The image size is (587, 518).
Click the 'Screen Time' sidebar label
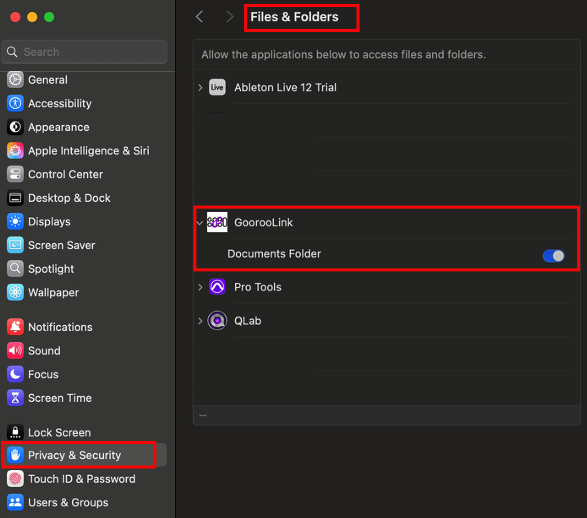pyautogui.click(x=60, y=398)
